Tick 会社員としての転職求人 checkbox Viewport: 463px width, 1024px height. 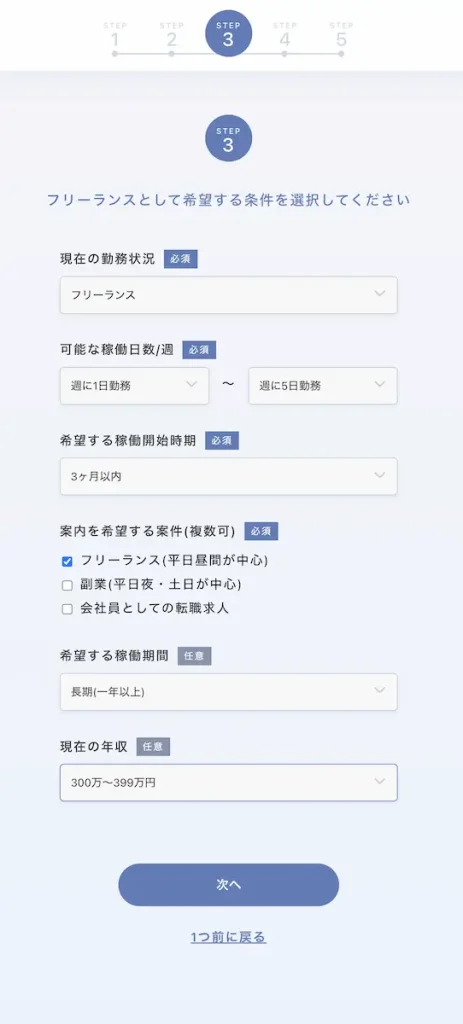tap(67, 609)
